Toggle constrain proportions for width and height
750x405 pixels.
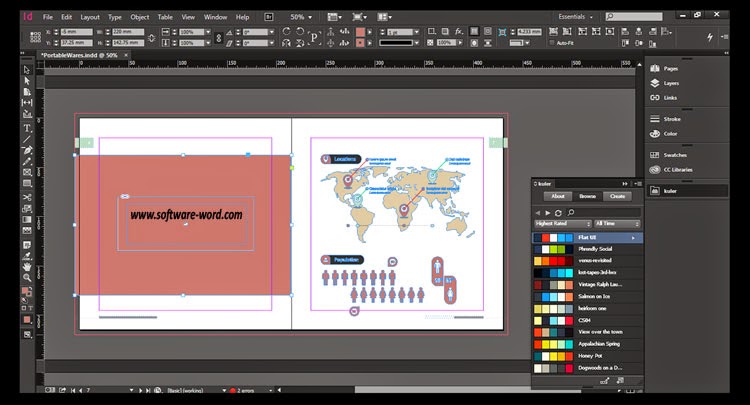[x=152, y=37]
